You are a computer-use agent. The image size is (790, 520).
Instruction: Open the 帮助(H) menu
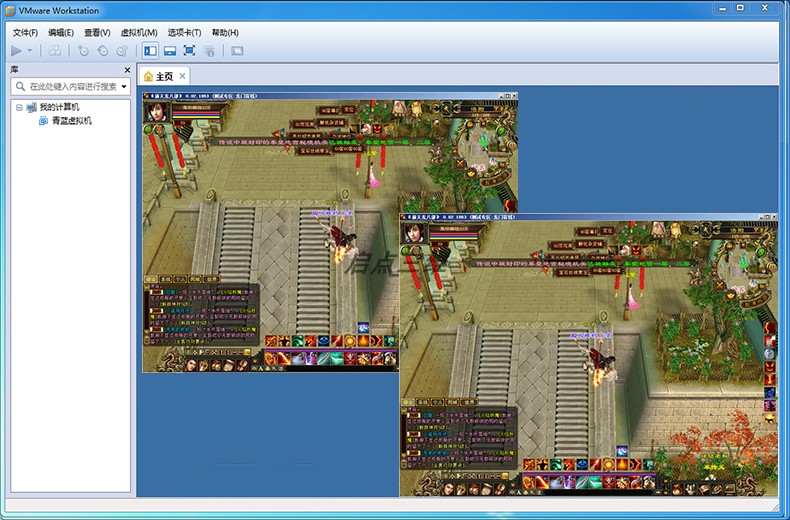click(225, 33)
